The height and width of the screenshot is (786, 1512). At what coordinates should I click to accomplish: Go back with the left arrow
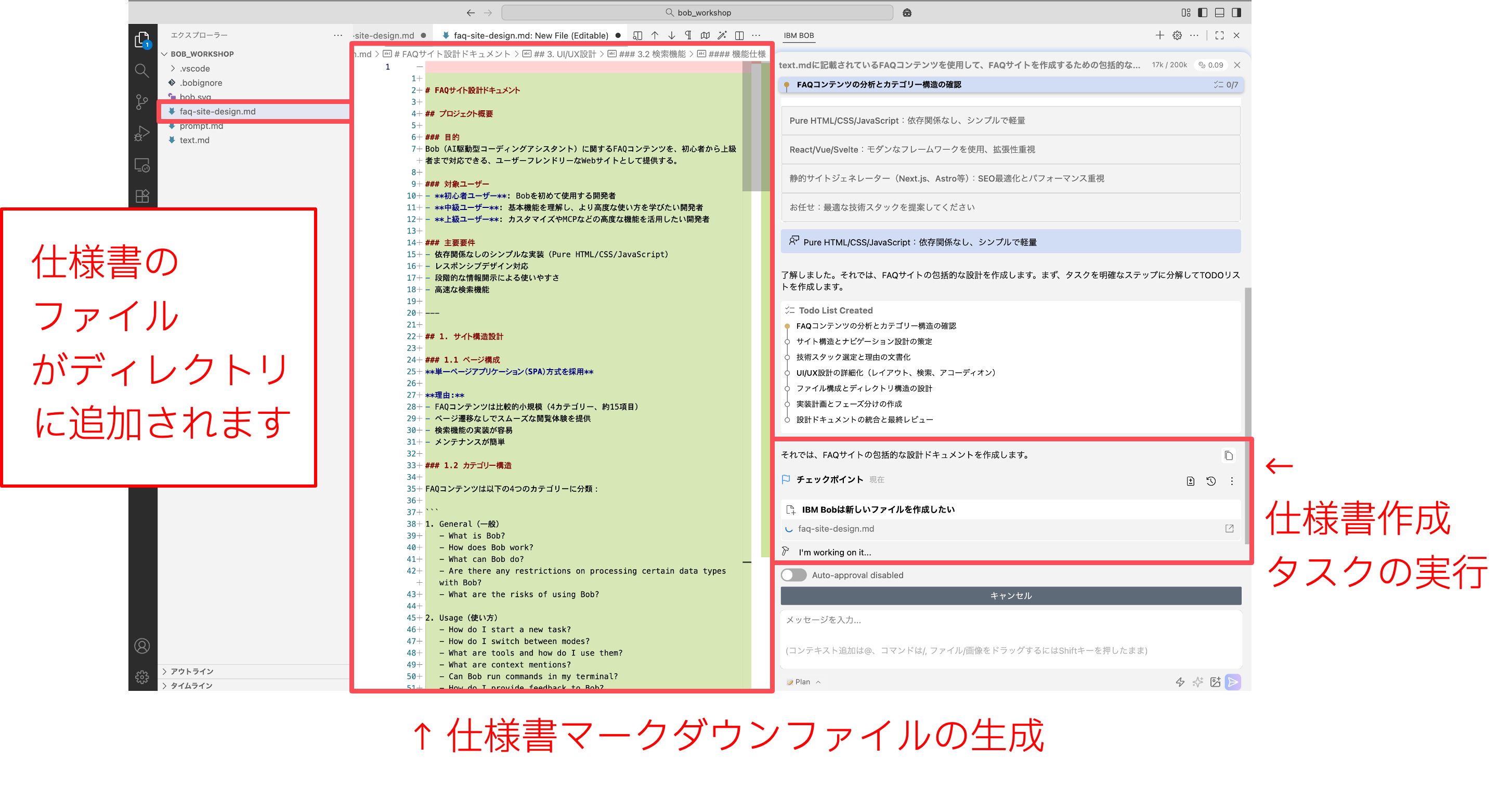[470, 12]
